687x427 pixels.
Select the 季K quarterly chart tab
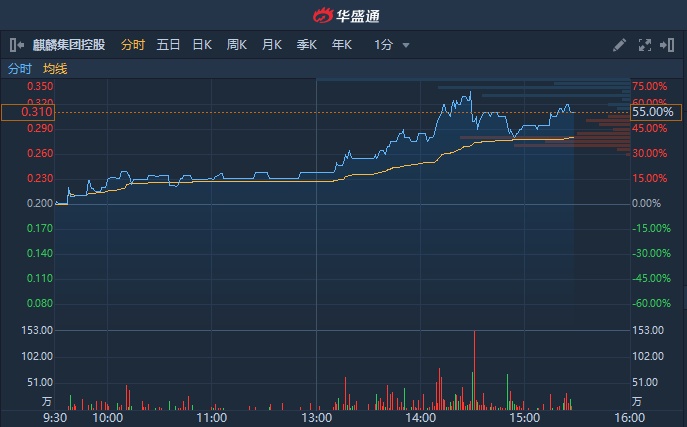[x=307, y=45]
